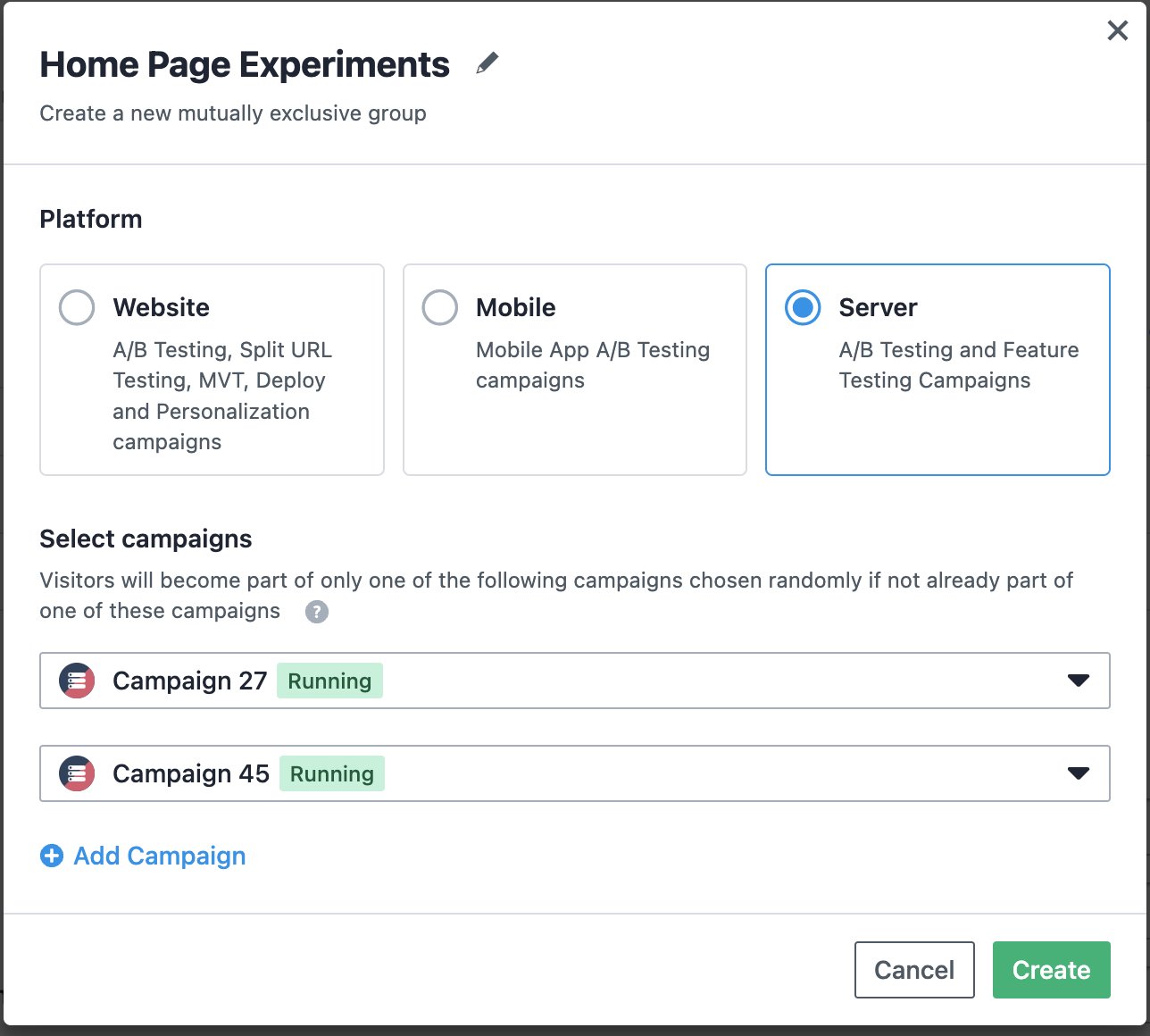Select the Server platform radio button

tap(803, 307)
